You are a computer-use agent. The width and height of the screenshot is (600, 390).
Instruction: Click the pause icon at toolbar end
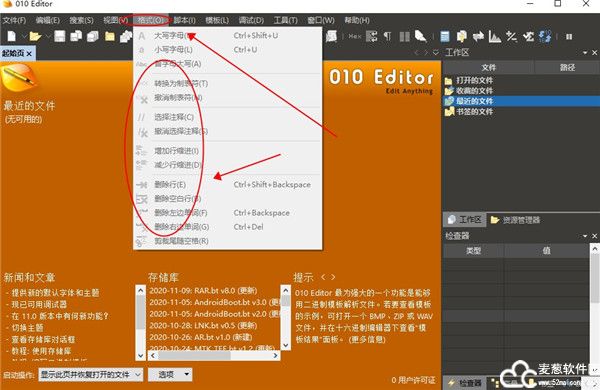pyautogui.click(x=569, y=36)
